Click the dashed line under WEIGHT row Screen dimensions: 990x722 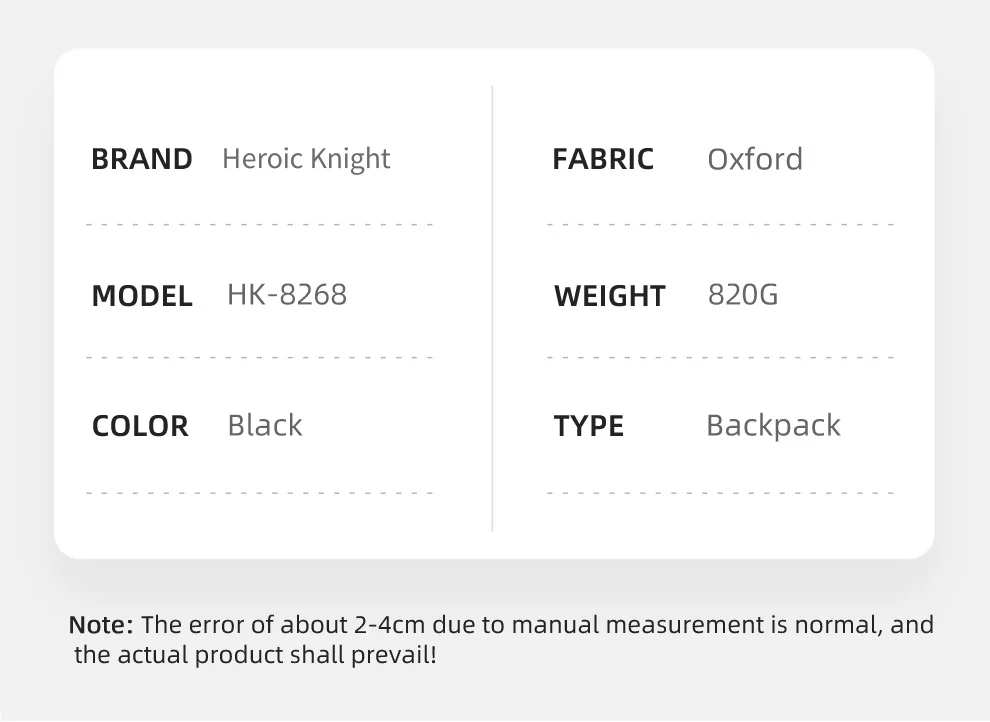point(720,357)
